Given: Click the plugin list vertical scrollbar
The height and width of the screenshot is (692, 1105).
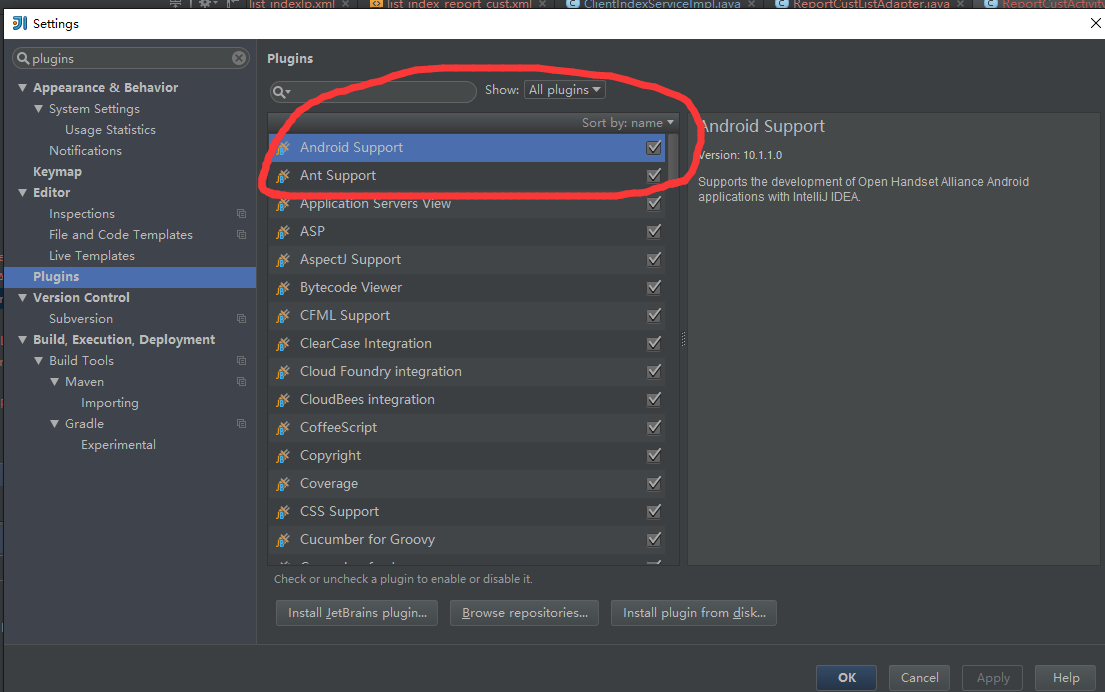Looking at the screenshot, I should click(673, 159).
